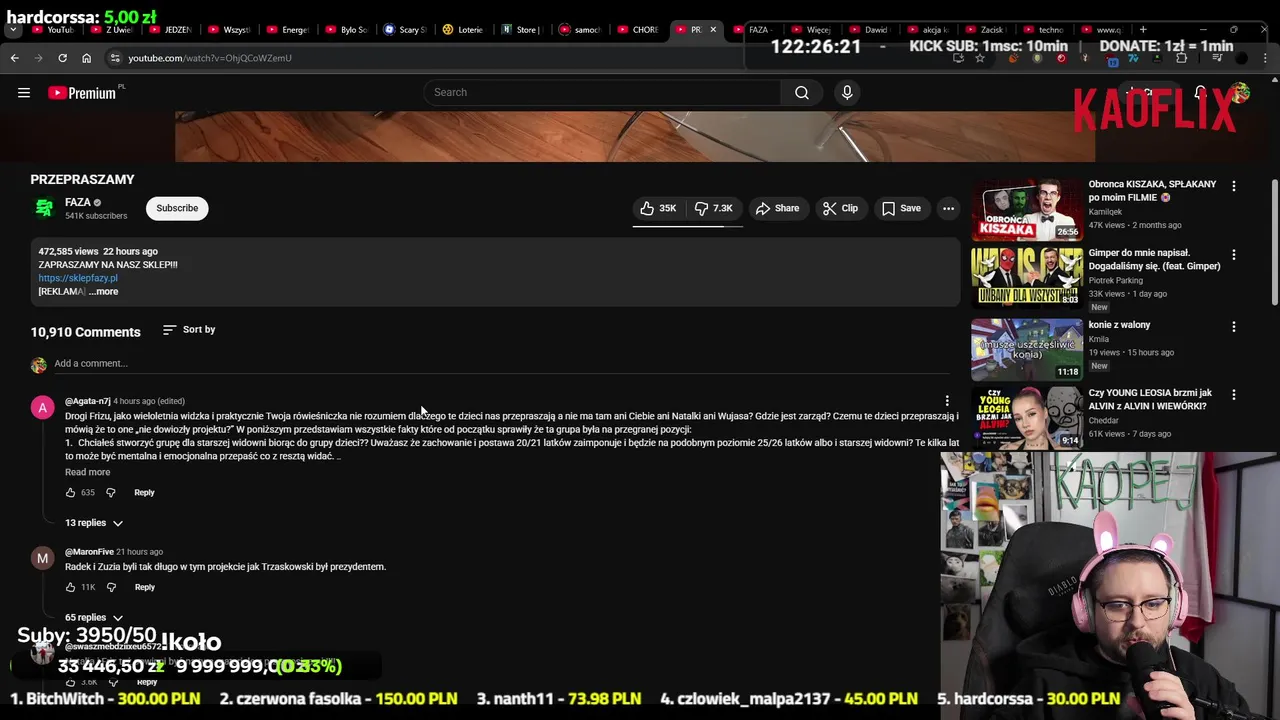Open Sort by comments dropdown

[x=189, y=329]
